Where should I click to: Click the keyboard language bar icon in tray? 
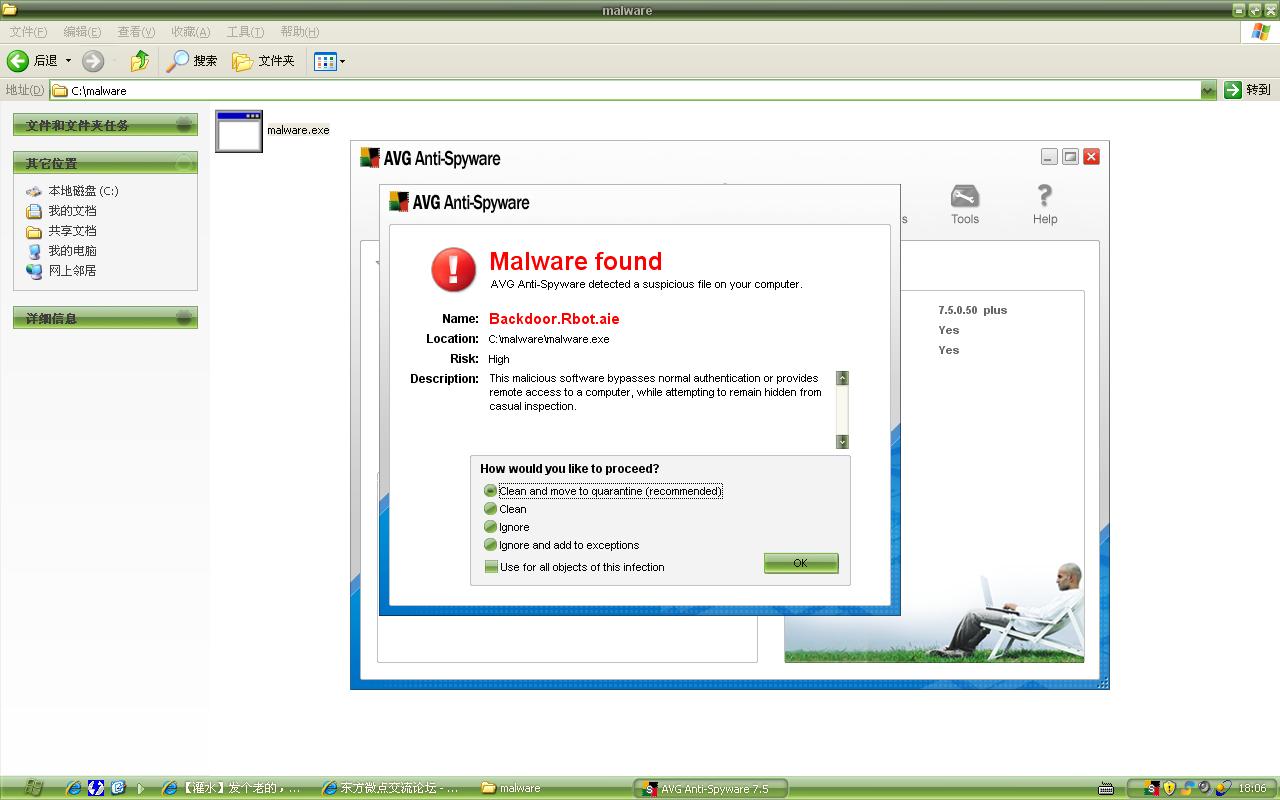(x=1105, y=788)
